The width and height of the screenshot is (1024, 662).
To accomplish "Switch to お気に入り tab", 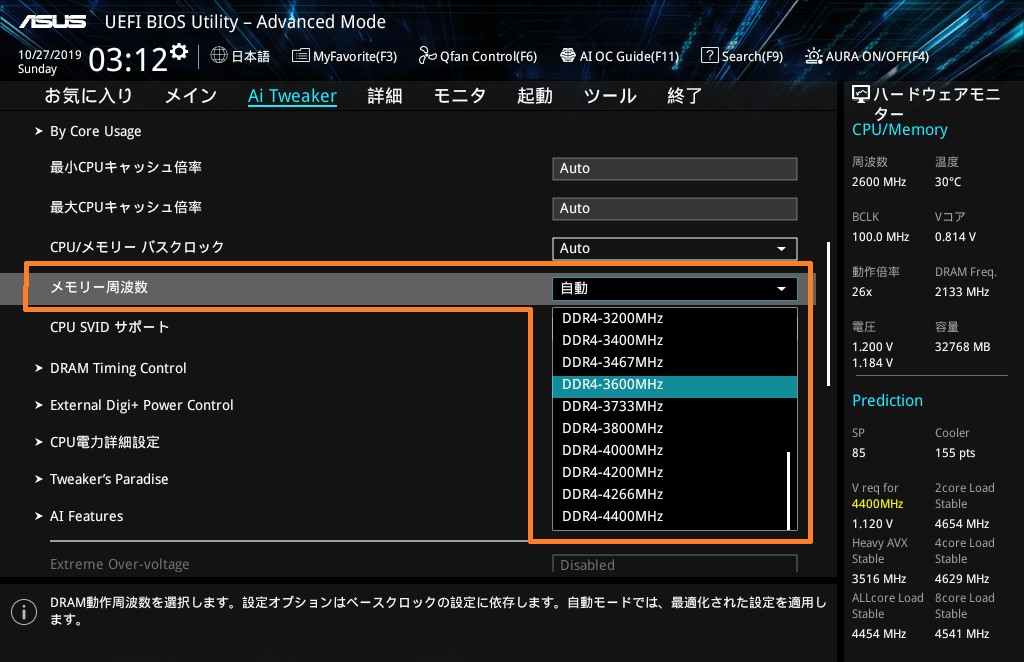I will 88,96.
